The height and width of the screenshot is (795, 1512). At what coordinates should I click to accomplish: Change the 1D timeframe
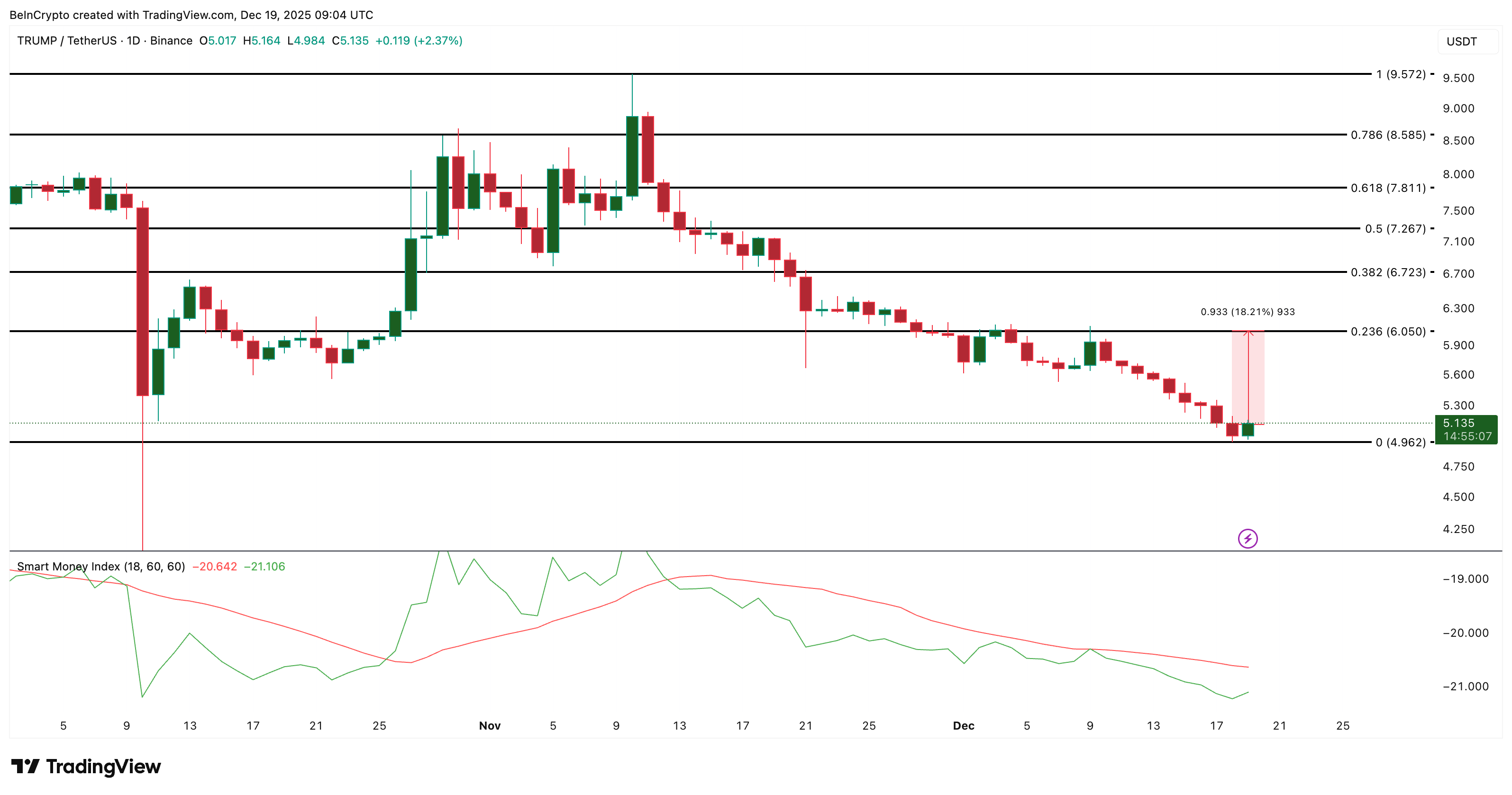(x=134, y=41)
